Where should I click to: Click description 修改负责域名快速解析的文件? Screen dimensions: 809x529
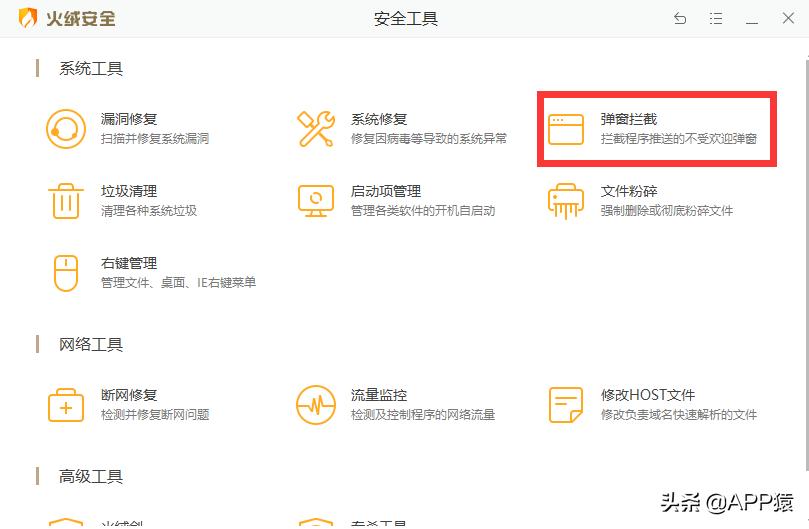click(x=679, y=414)
